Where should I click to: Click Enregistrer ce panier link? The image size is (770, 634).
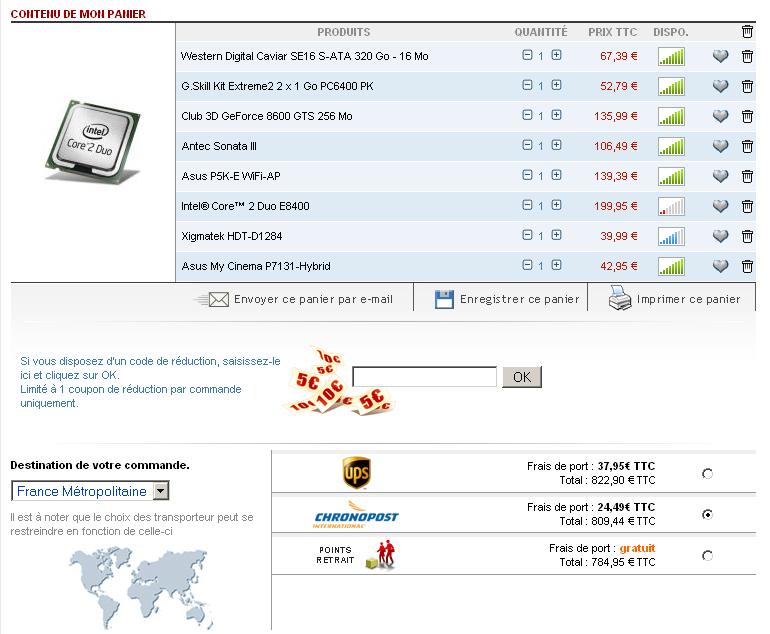click(x=520, y=299)
